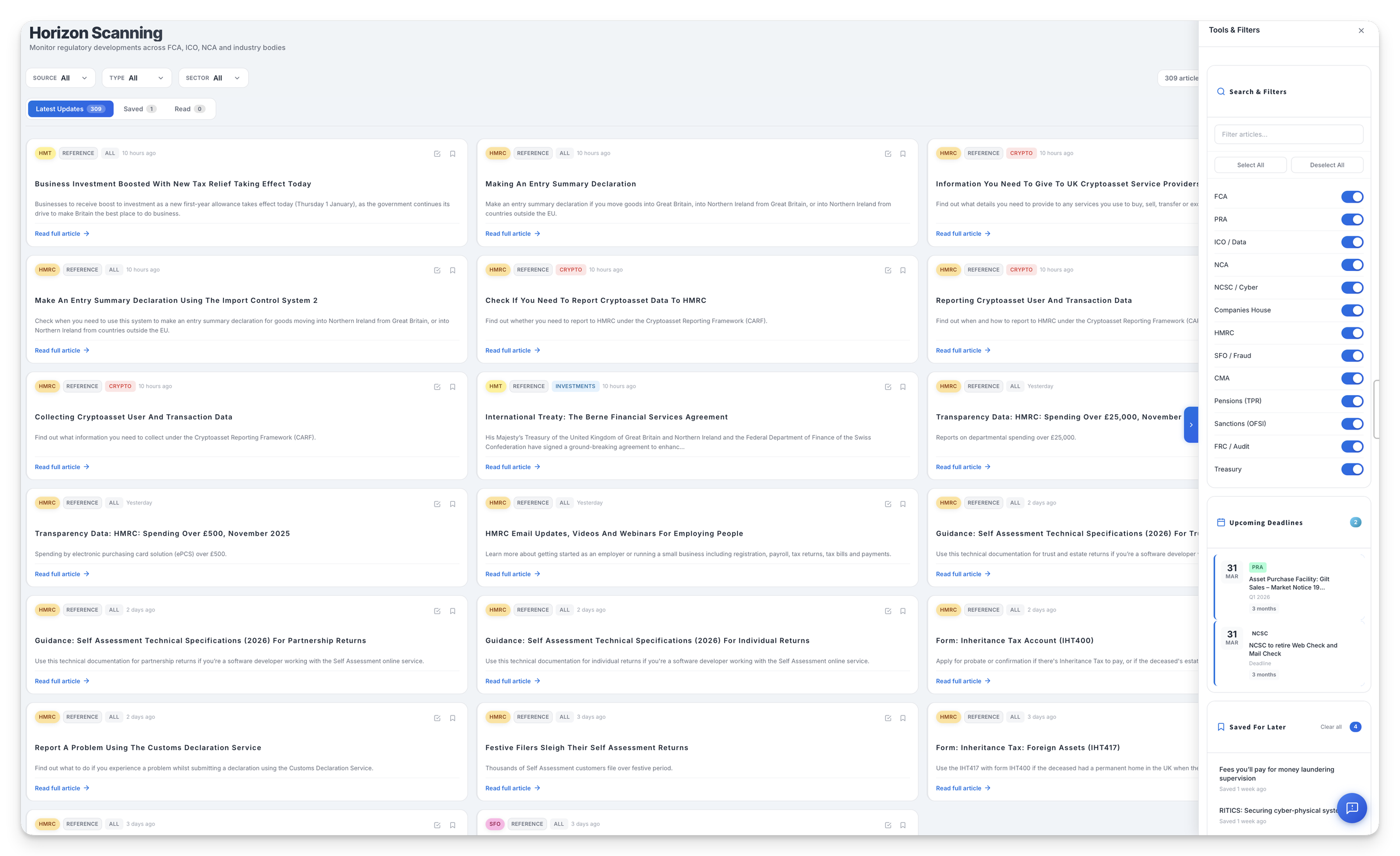
Task: Bookmark Check If You Need To Report Cryptoasset article
Action: tap(903, 270)
